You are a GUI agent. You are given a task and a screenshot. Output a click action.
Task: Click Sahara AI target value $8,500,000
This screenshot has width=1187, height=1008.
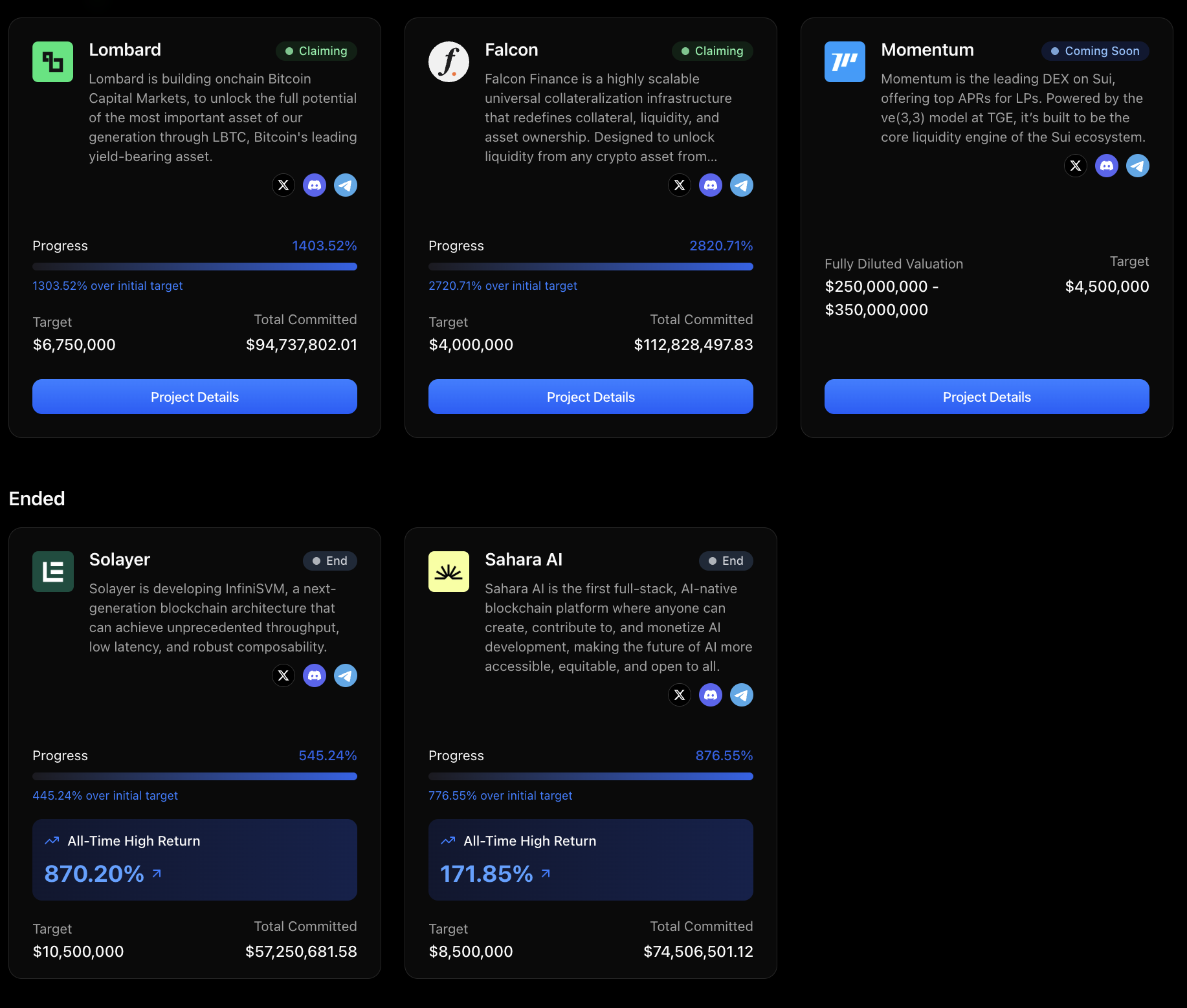[471, 952]
